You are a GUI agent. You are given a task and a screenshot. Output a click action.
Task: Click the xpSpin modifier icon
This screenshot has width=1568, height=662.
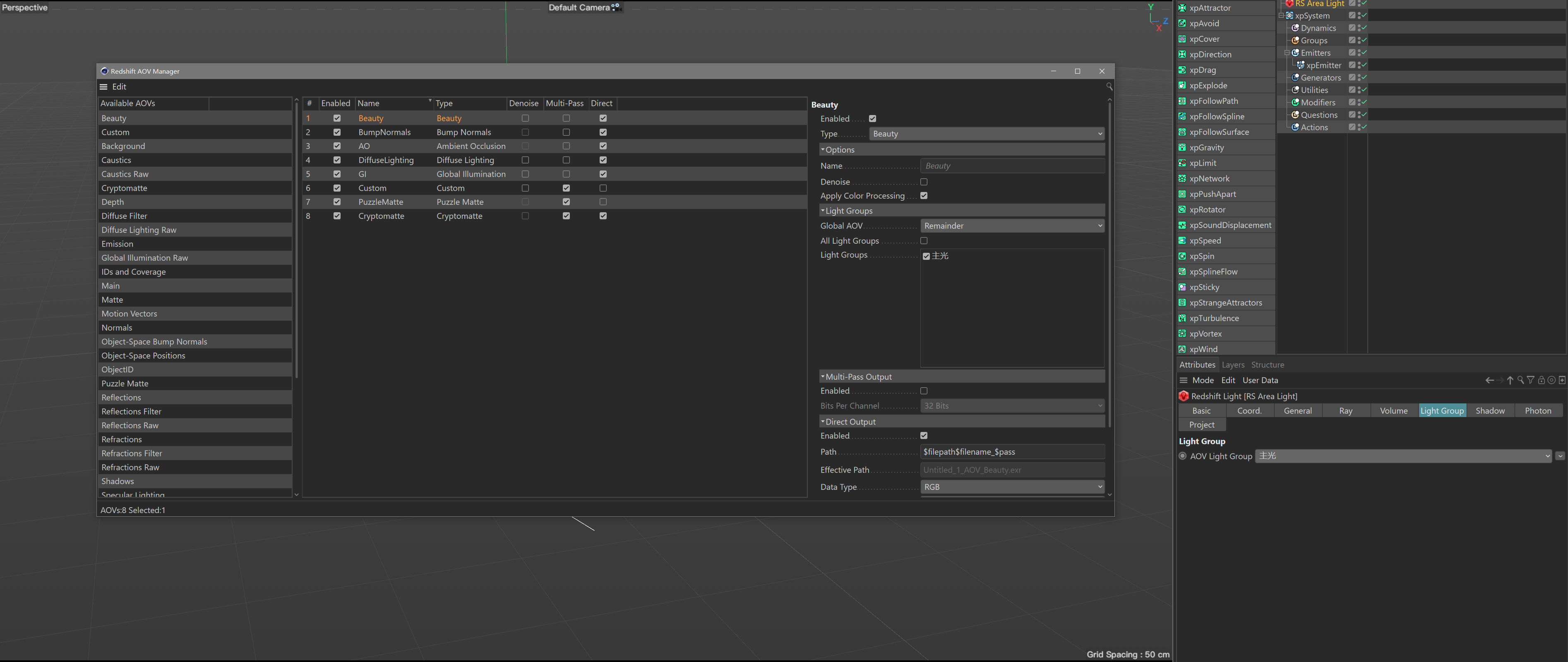tap(1181, 256)
